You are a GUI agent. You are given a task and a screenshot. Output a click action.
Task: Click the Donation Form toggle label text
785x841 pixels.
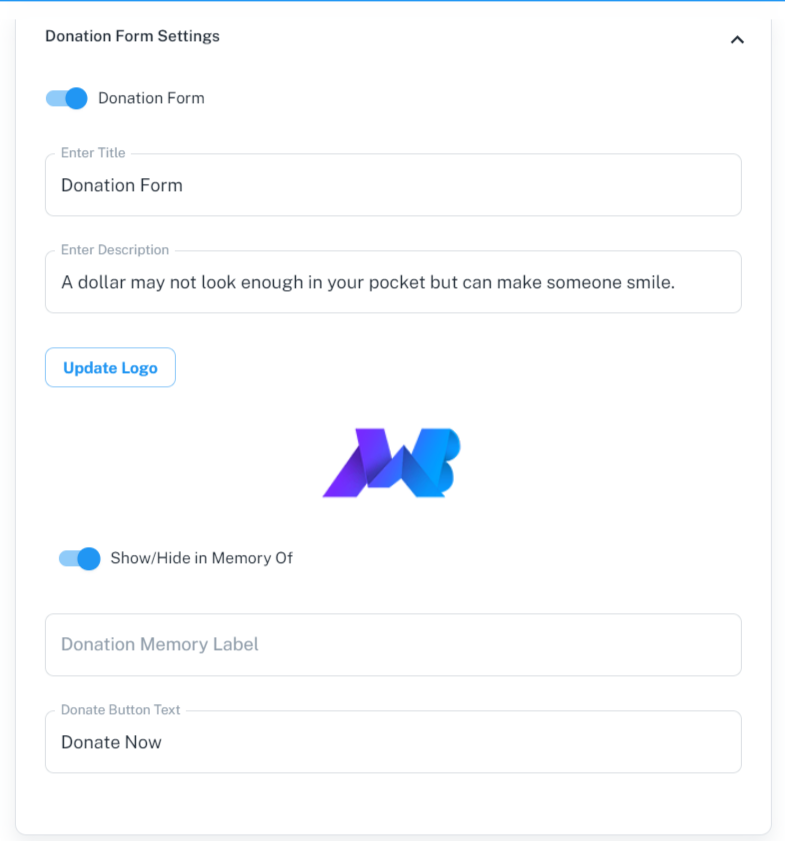tap(151, 98)
